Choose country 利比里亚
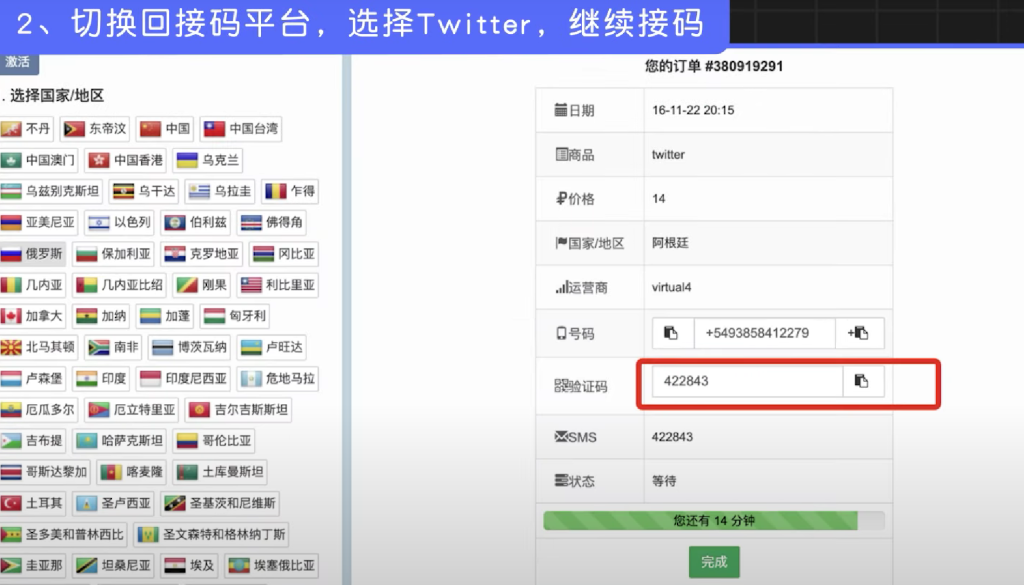This screenshot has width=1024, height=585. (278, 285)
